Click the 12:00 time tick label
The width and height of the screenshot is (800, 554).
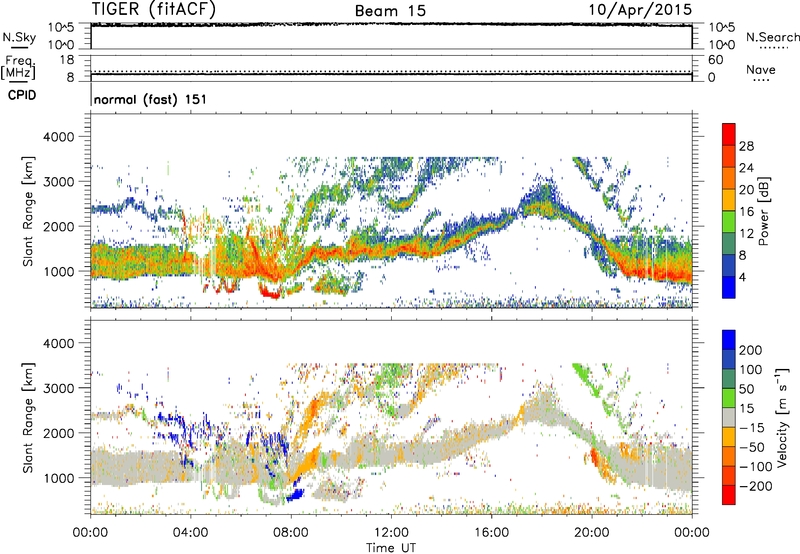coord(391,533)
